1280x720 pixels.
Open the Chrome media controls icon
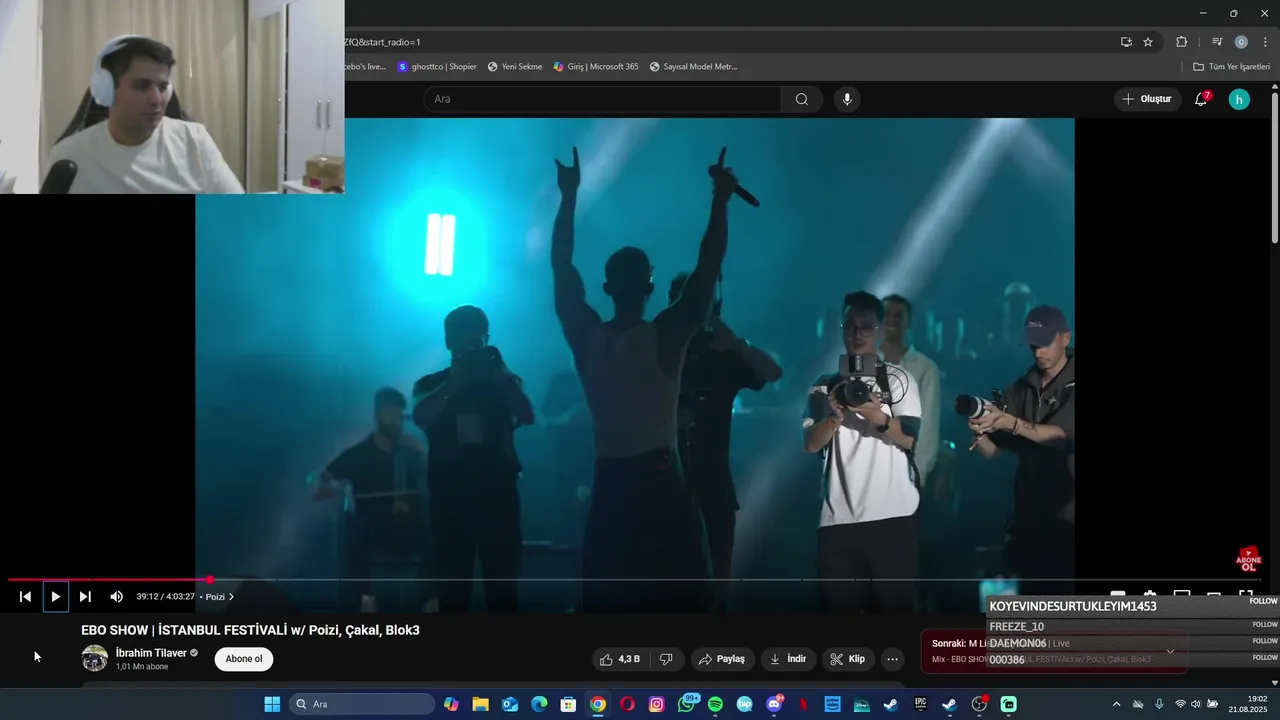coord(1217,42)
